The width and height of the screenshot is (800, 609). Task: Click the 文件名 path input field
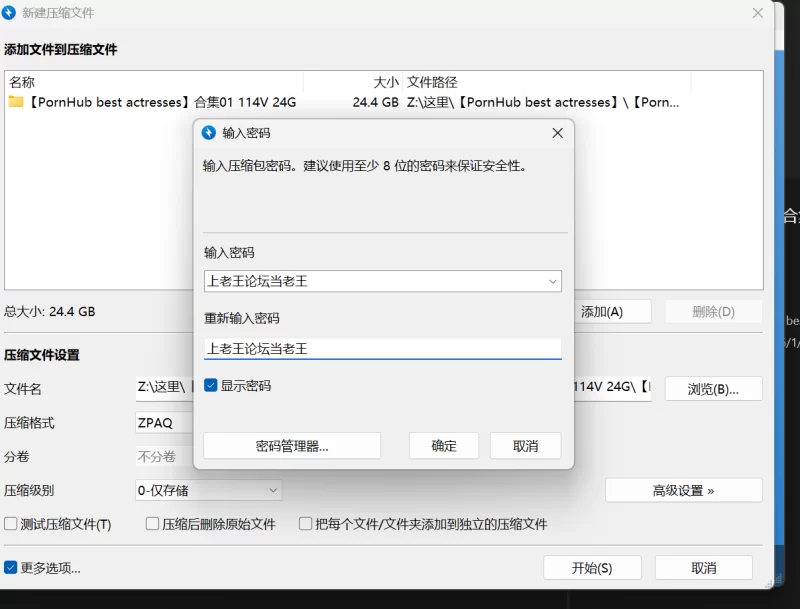coord(393,389)
